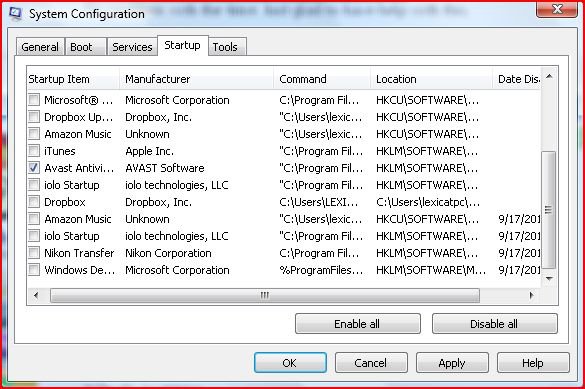Click the %ProgramFiles... command cell
585x389 pixels.
(x=321, y=270)
